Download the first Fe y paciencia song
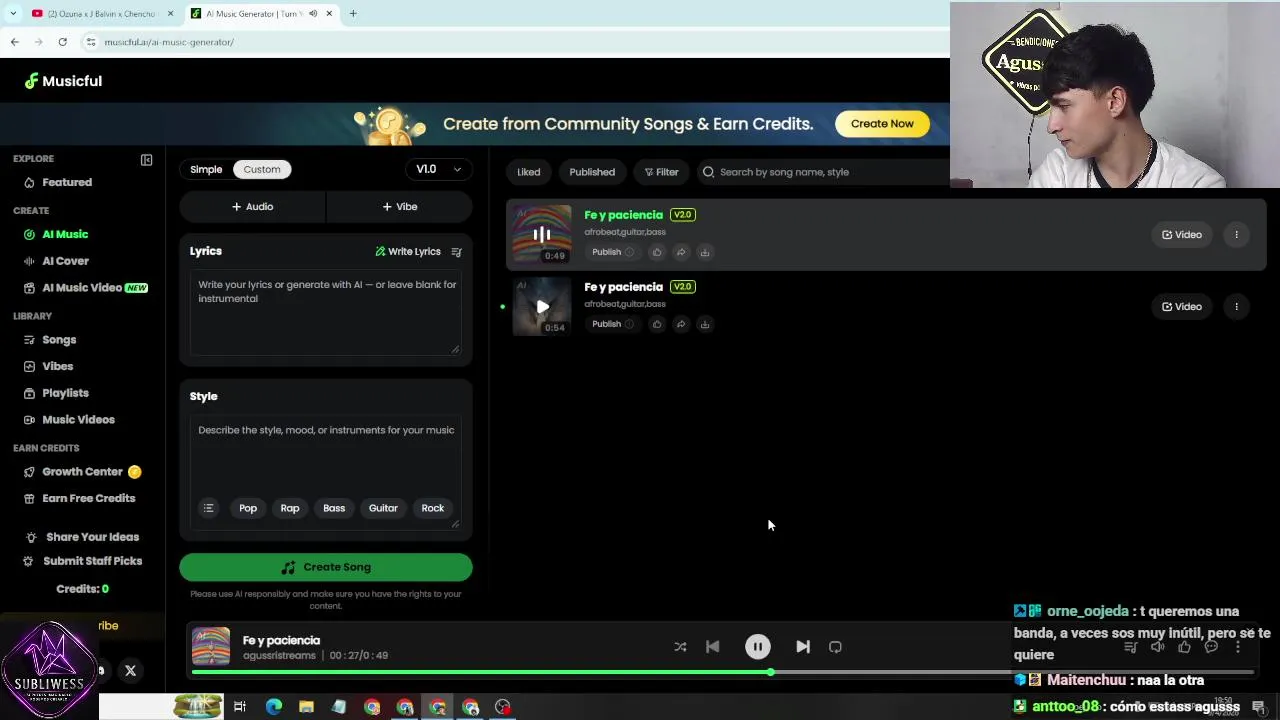 point(705,252)
